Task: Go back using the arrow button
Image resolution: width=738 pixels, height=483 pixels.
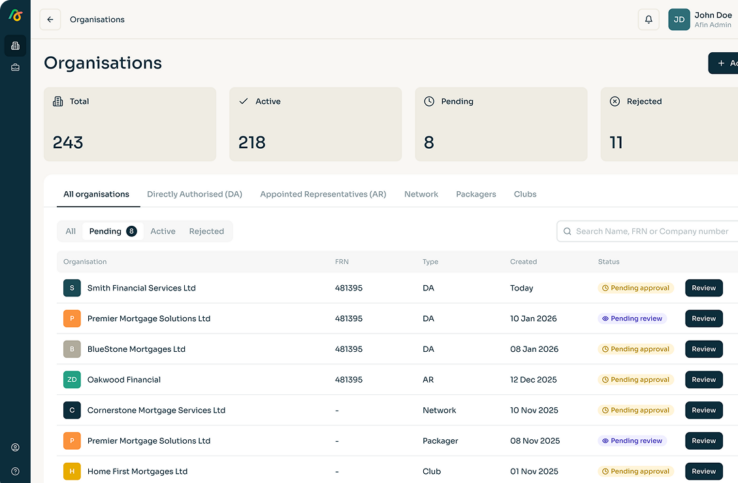Action: pos(50,19)
